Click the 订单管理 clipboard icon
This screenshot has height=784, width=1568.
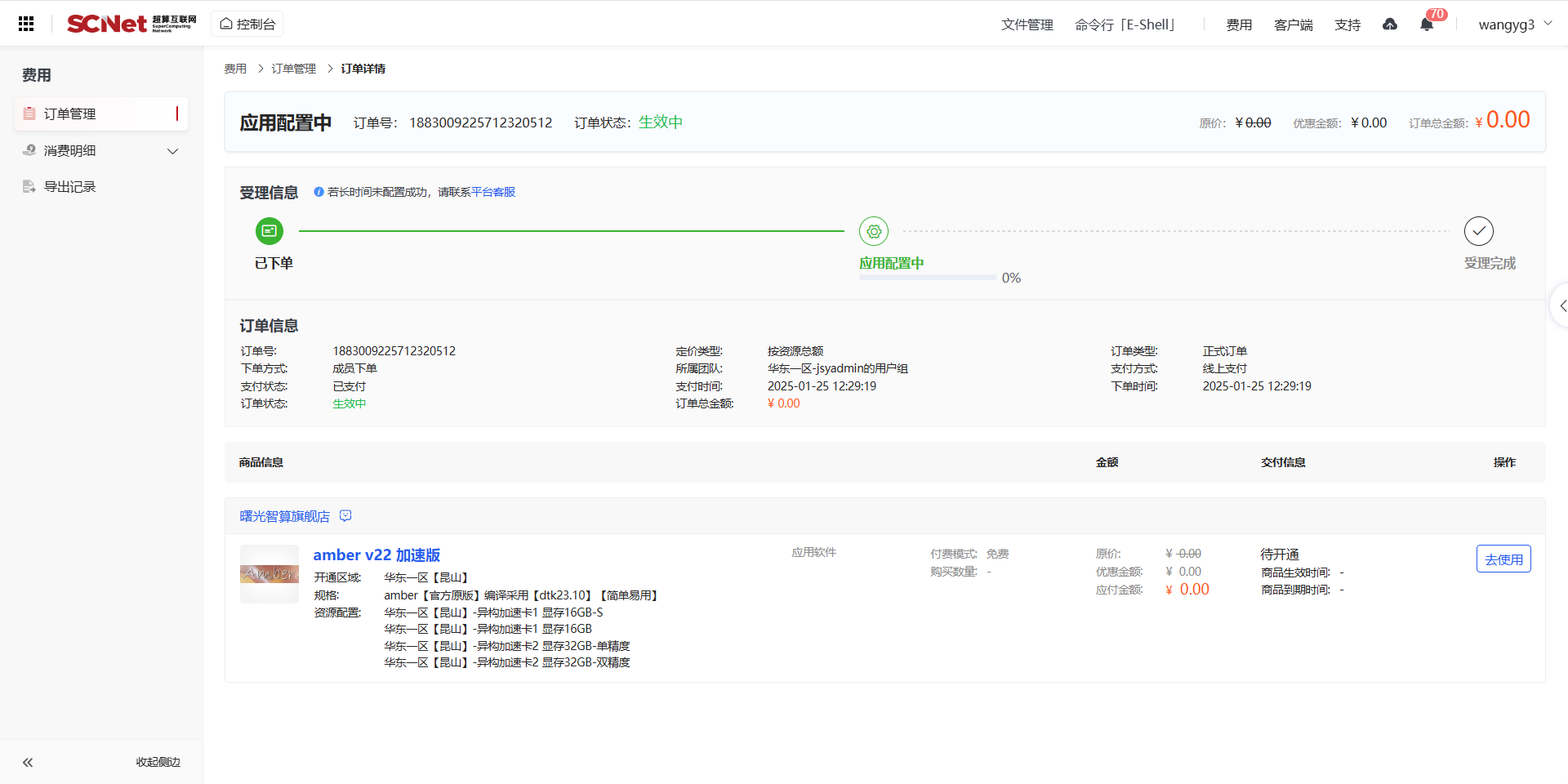coord(29,114)
